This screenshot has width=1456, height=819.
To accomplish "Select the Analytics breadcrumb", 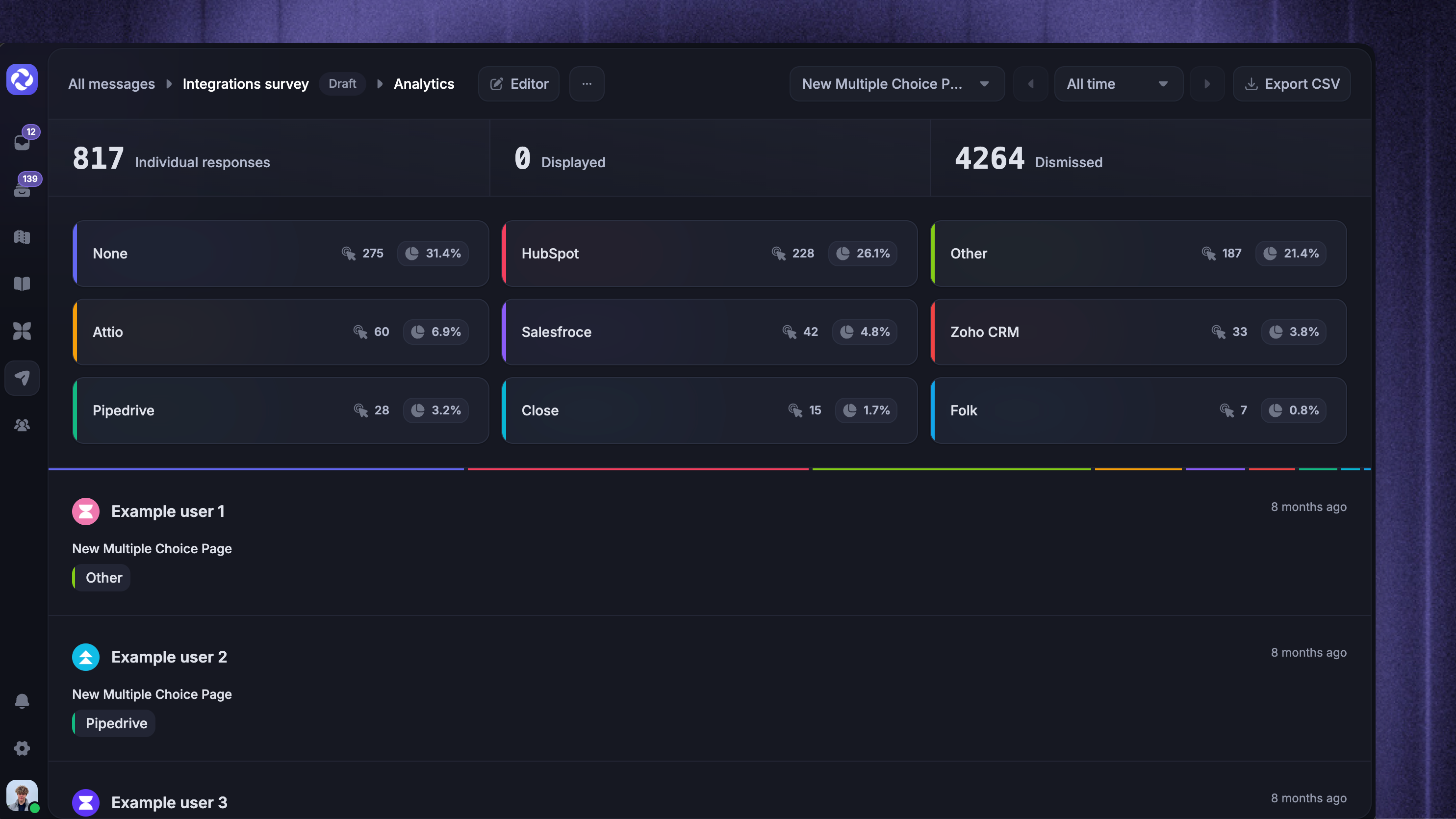I will tap(424, 84).
